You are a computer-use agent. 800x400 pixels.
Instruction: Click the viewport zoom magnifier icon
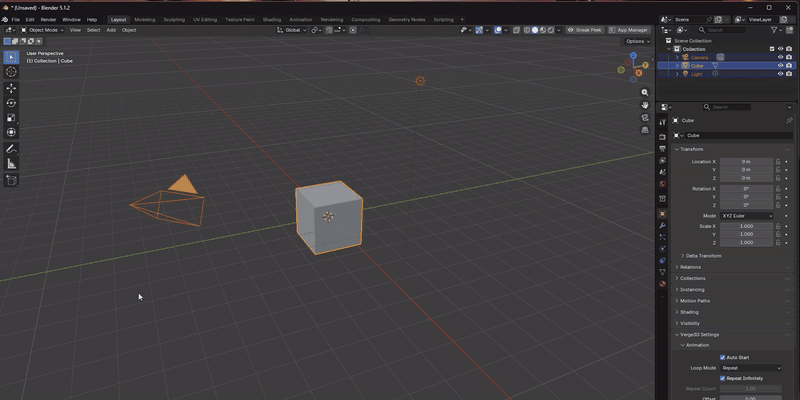point(645,93)
